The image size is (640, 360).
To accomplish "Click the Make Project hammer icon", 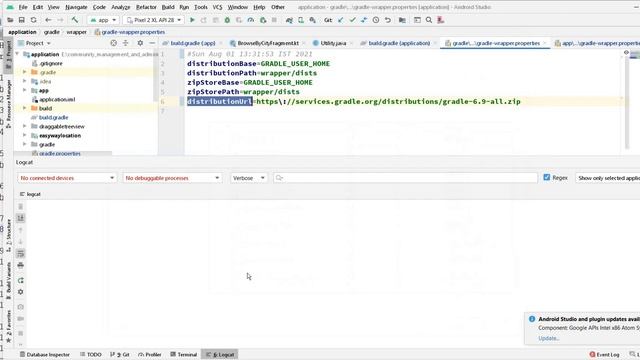I will click(75, 20).
